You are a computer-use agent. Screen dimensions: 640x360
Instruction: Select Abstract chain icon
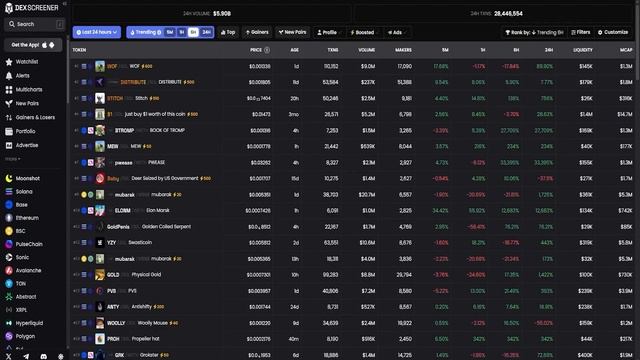point(9,297)
